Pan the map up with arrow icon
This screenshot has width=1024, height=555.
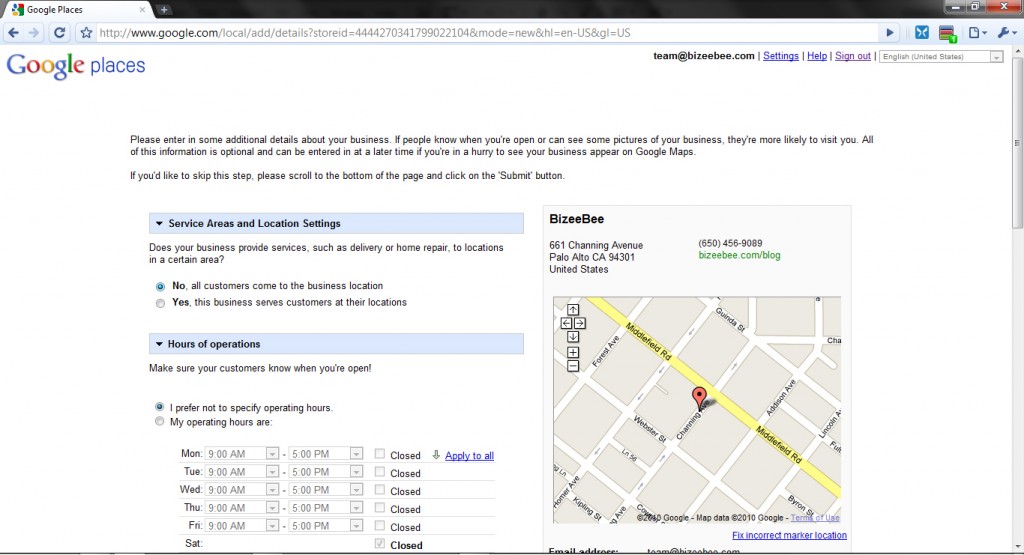click(573, 309)
